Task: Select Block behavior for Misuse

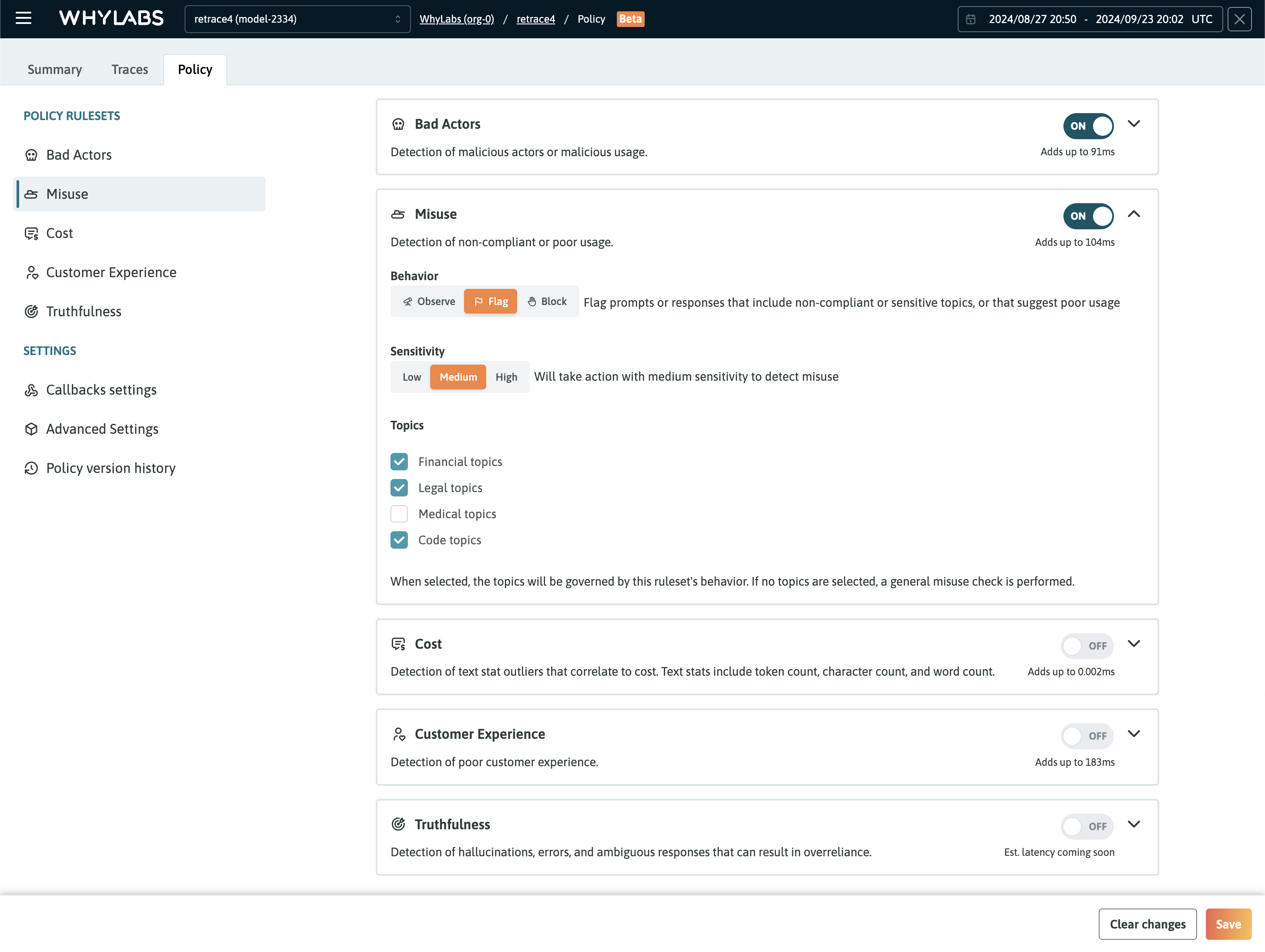Action: tap(547, 302)
